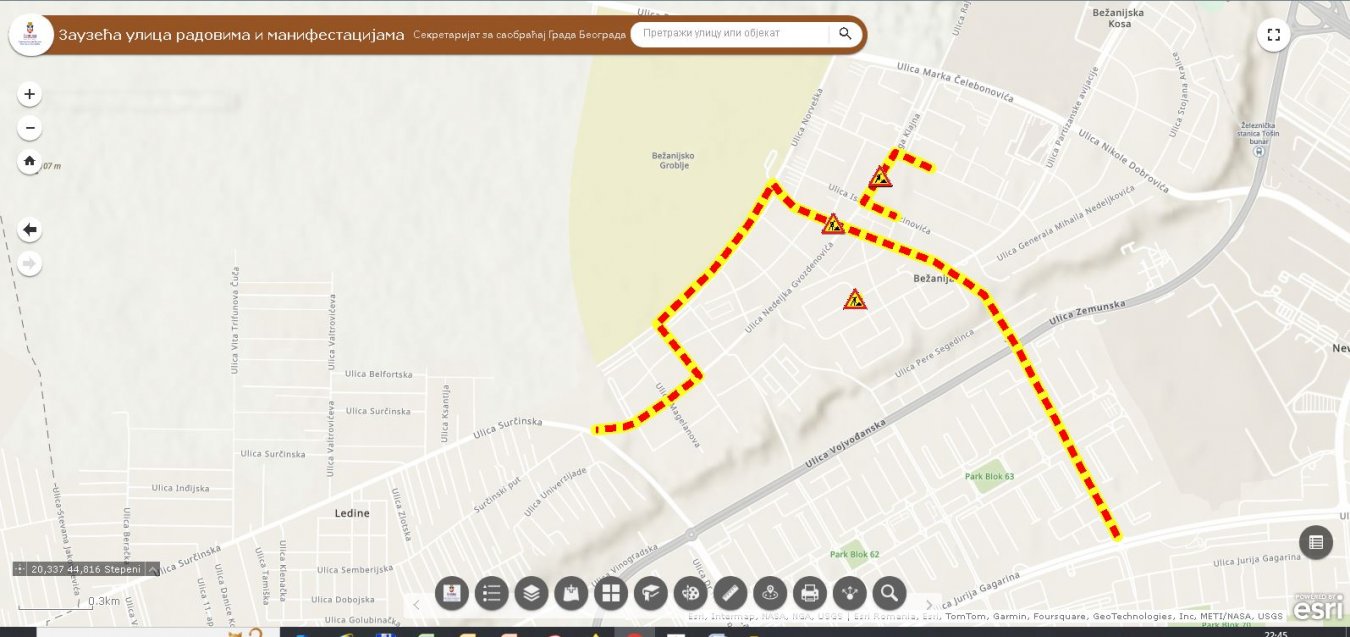This screenshot has height=637, width=1350.
Task: Open the print widget
Action: coord(810,593)
